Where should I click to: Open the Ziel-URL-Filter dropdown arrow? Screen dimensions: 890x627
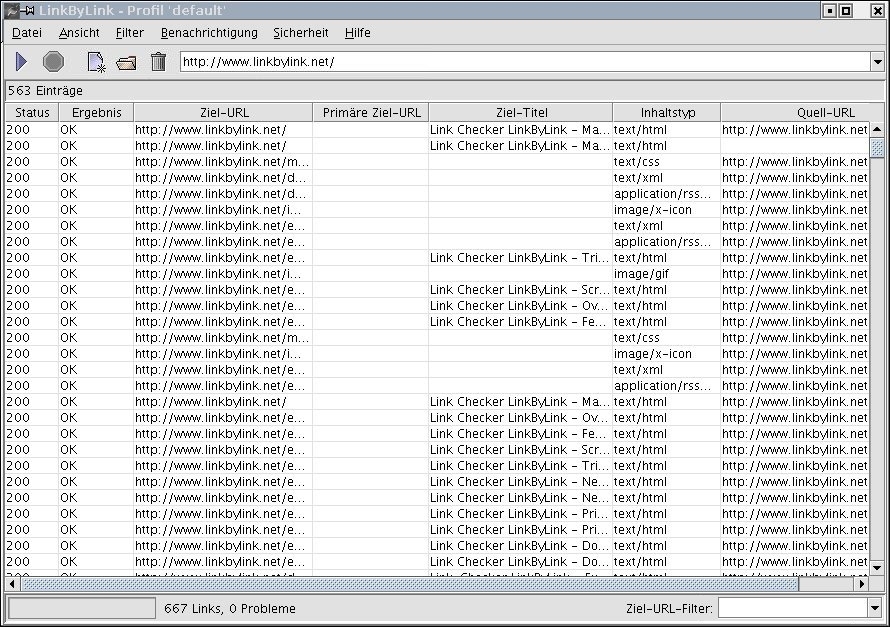pos(875,608)
